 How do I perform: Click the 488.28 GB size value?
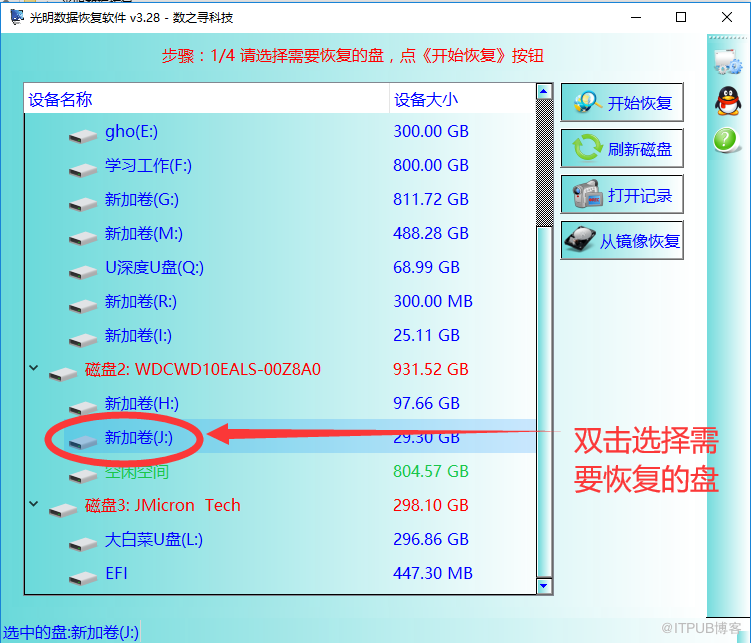(x=431, y=233)
